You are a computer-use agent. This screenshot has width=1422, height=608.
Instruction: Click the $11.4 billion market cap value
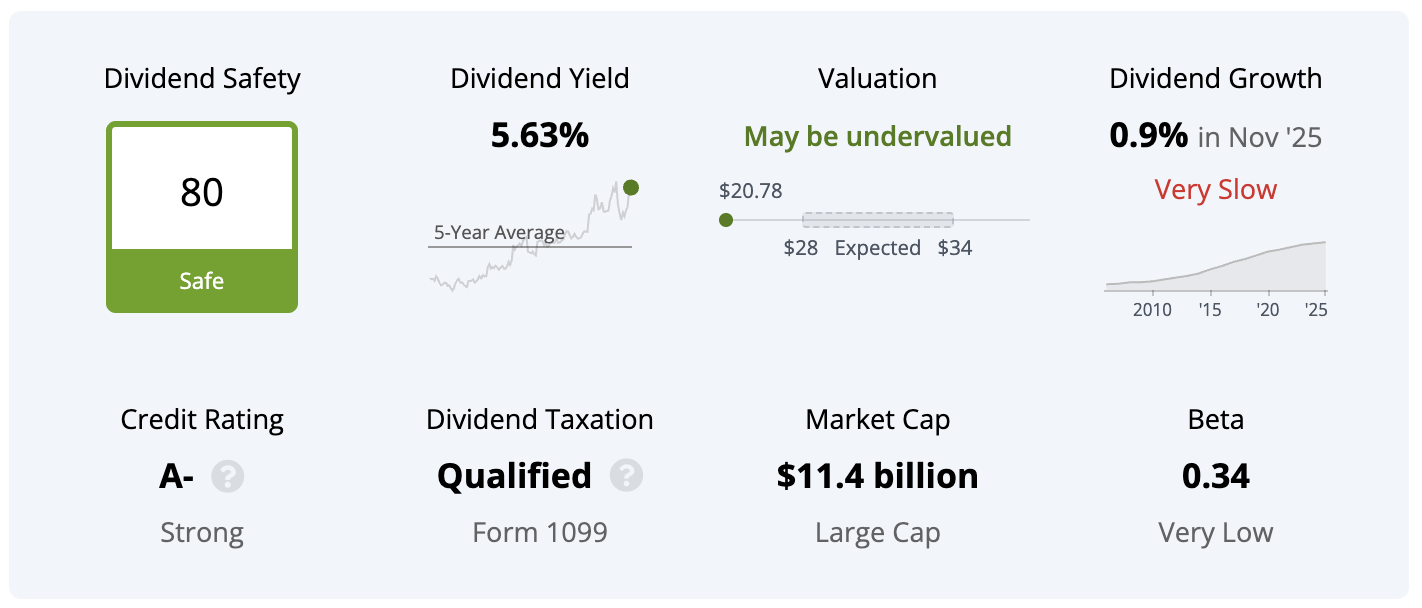(878, 476)
